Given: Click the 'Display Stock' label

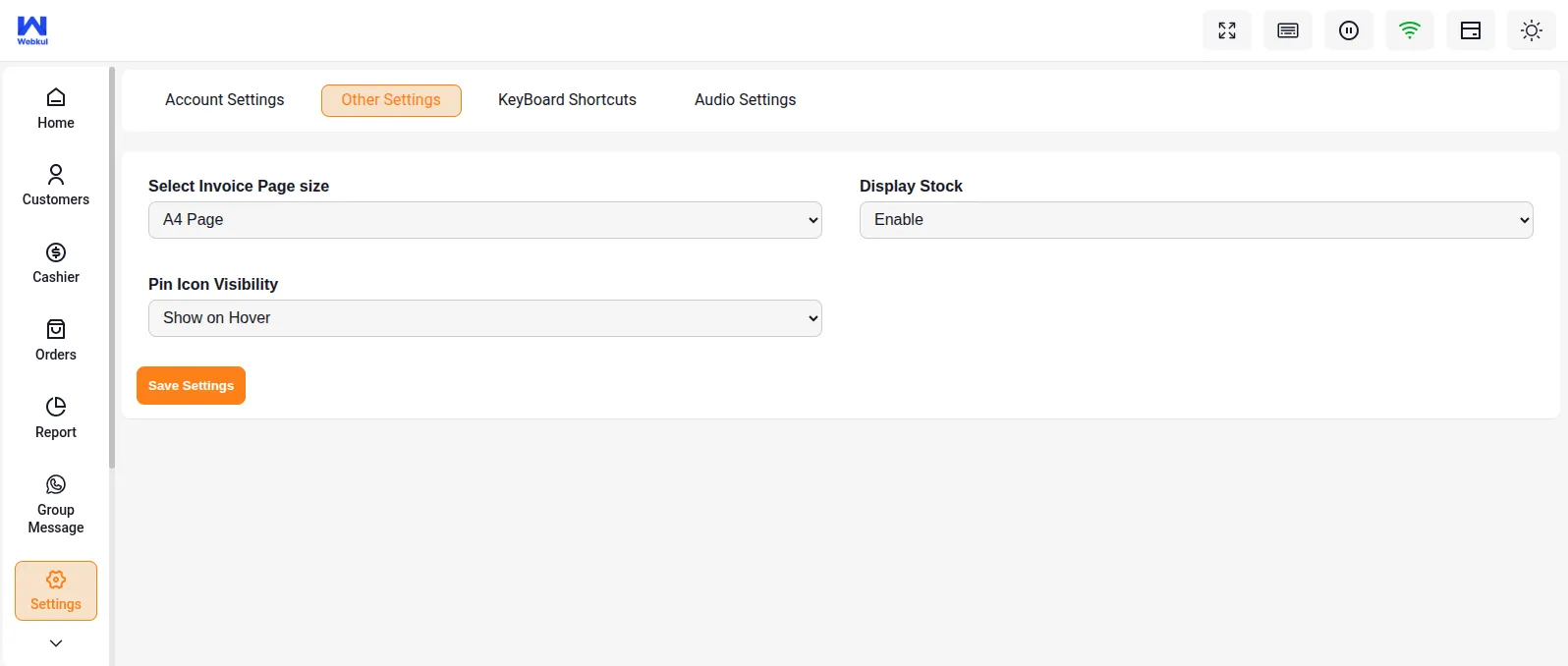Looking at the screenshot, I should (x=911, y=186).
